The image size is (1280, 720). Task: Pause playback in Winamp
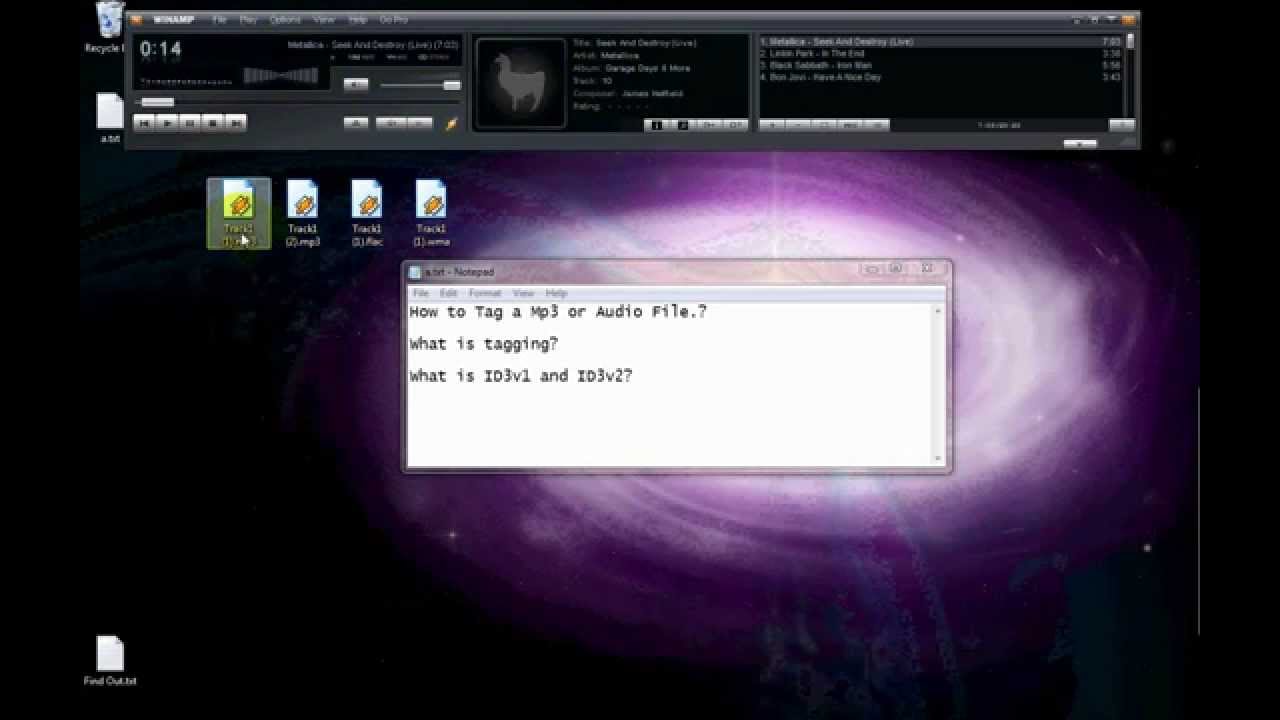pyautogui.click(x=190, y=123)
